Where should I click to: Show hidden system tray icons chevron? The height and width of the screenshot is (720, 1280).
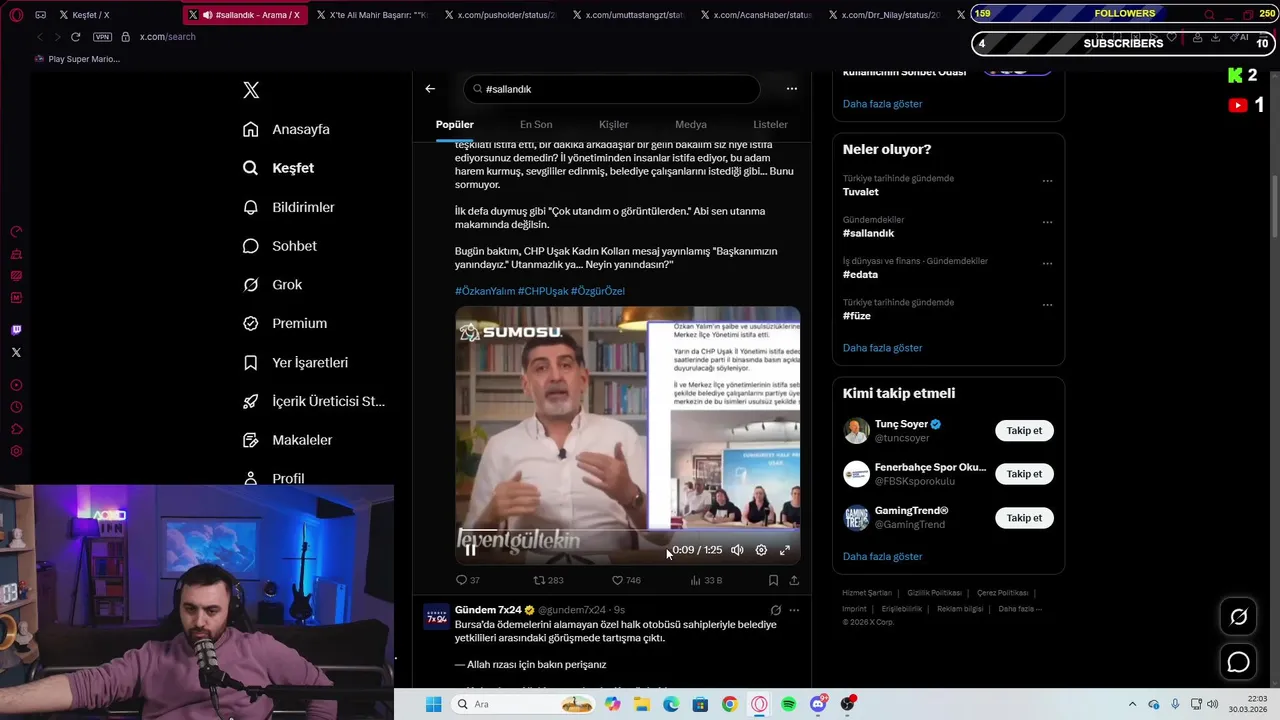click(x=1132, y=704)
